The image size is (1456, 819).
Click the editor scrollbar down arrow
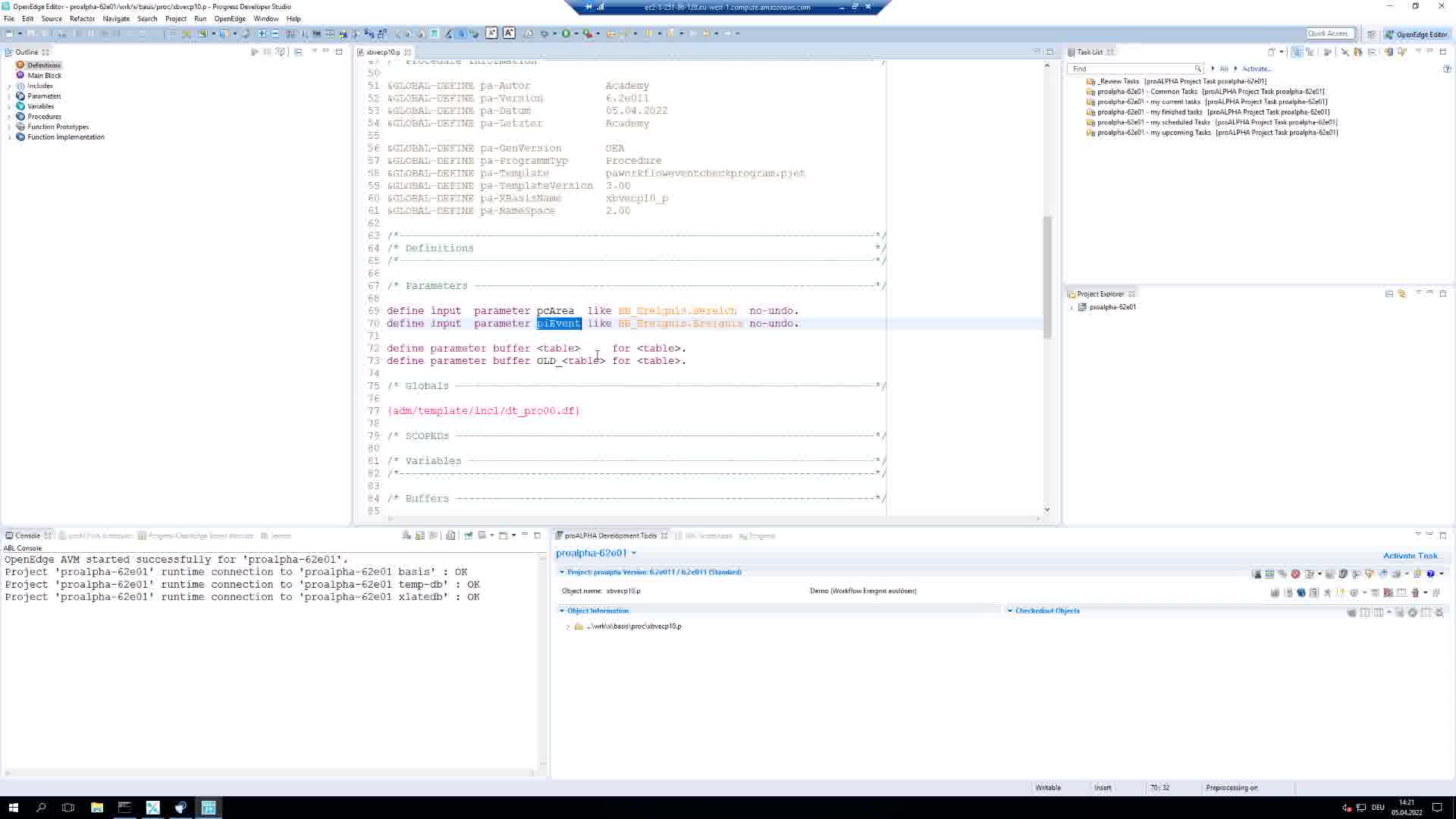(1047, 510)
